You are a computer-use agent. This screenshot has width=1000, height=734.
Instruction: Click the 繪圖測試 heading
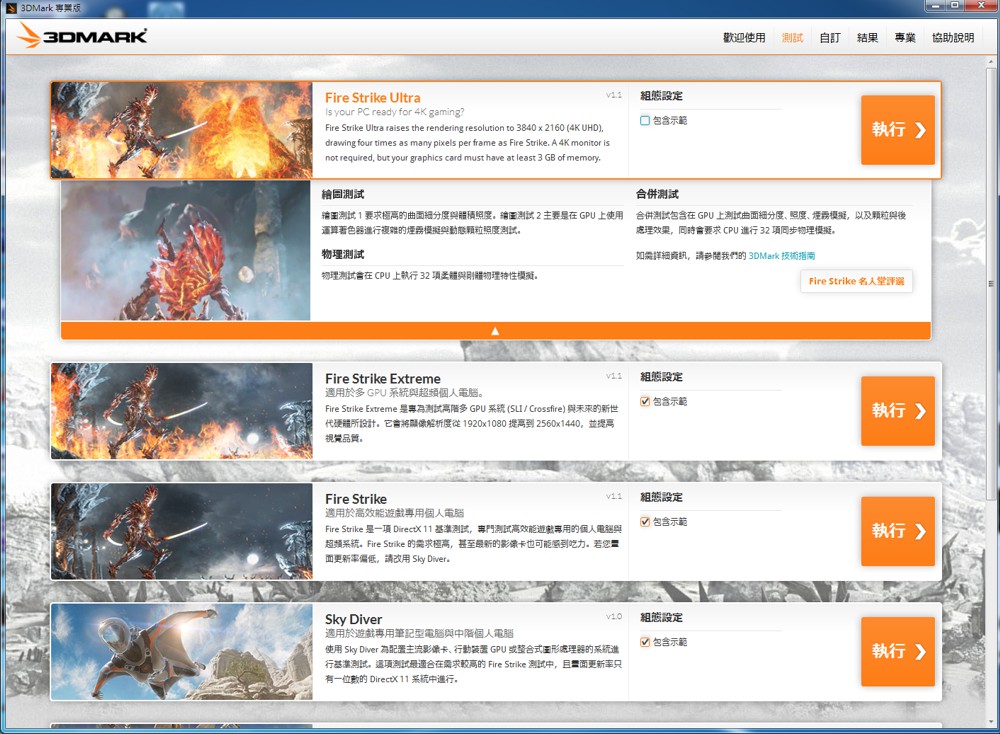click(x=342, y=194)
